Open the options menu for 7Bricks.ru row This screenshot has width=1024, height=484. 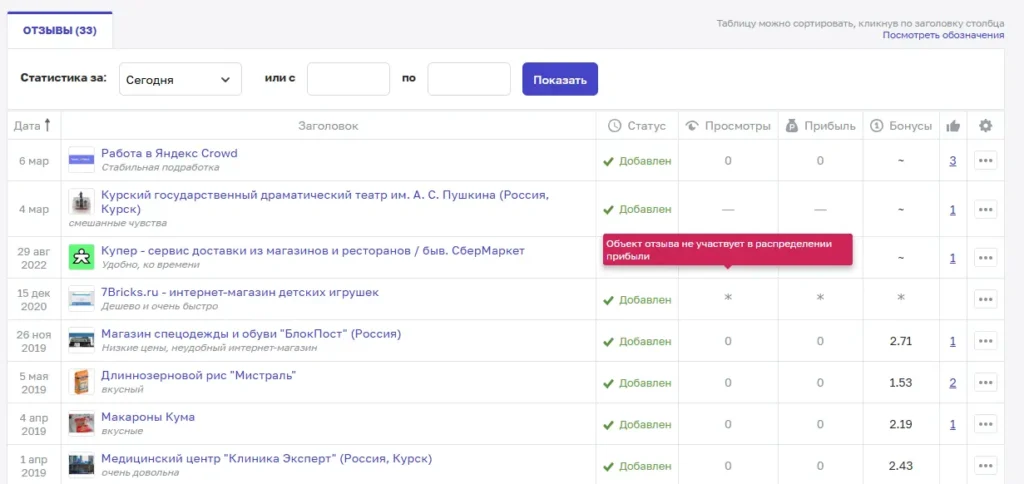(985, 299)
